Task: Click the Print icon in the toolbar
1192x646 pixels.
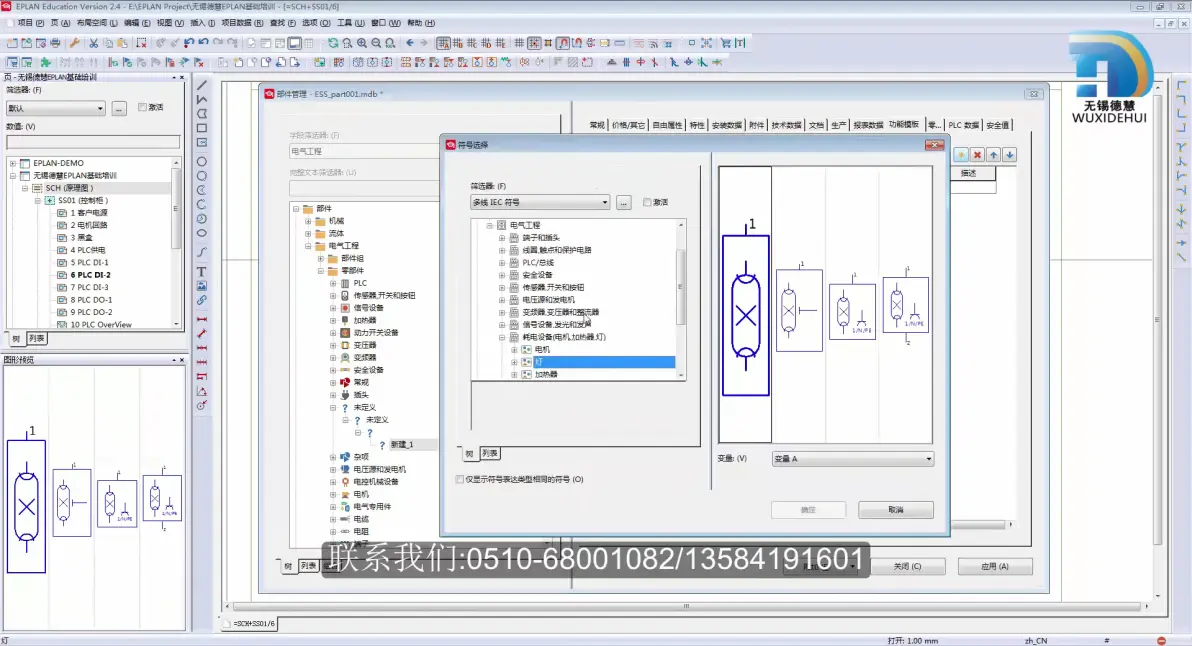Action: pyautogui.click(x=55, y=43)
